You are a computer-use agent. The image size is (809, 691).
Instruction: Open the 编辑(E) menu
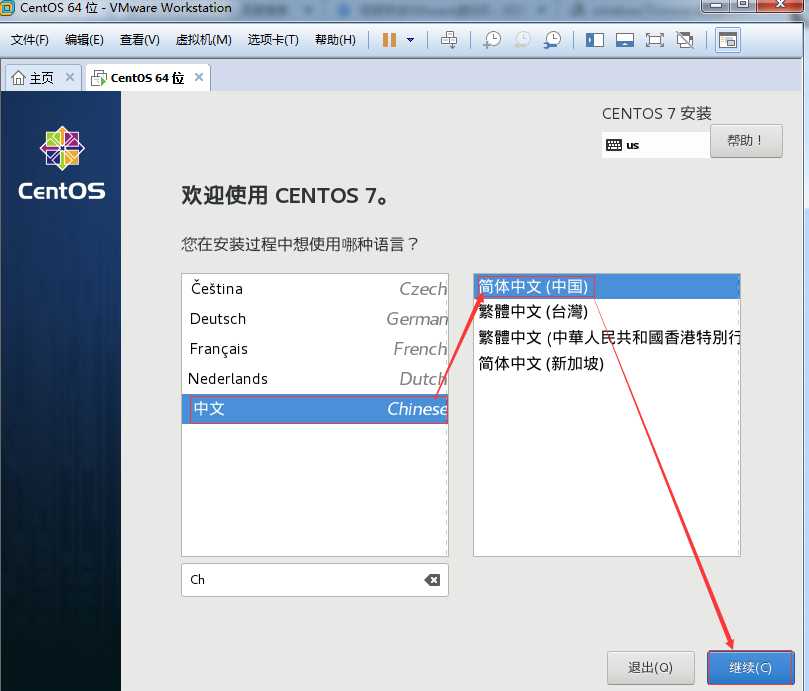tap(84, 40)
